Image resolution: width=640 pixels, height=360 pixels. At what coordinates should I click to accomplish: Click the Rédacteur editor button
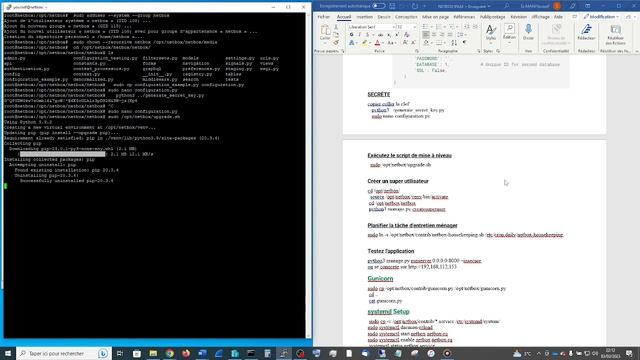(x=586, y=33)
